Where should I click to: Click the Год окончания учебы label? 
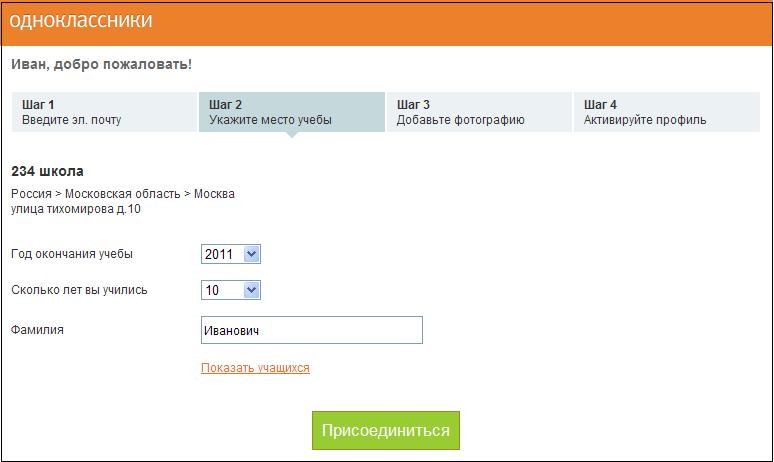pos(71,254)
